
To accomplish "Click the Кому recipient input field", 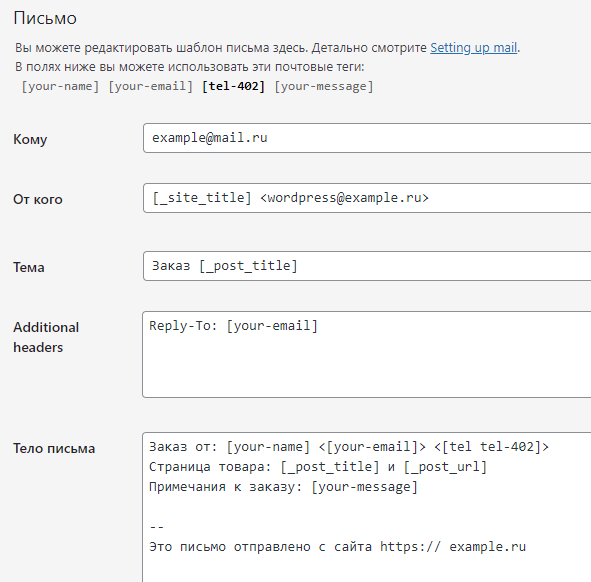I will click(x=367, y=138).
